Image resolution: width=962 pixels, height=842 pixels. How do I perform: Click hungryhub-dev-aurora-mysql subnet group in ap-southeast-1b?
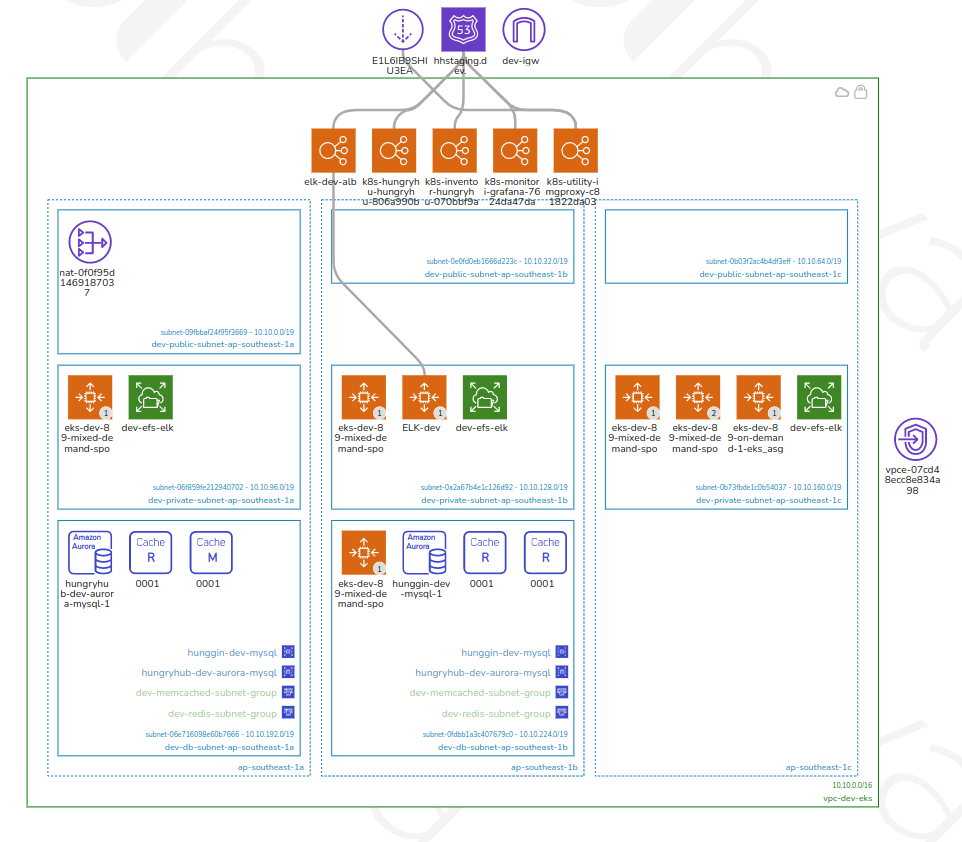tap(483, 673)
